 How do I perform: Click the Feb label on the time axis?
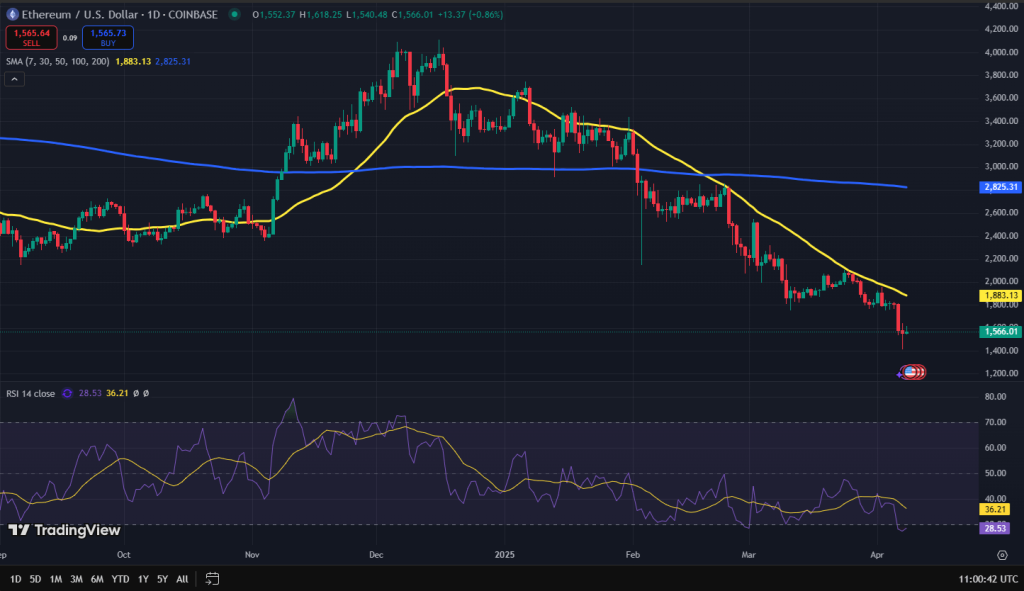pos(633,555)
